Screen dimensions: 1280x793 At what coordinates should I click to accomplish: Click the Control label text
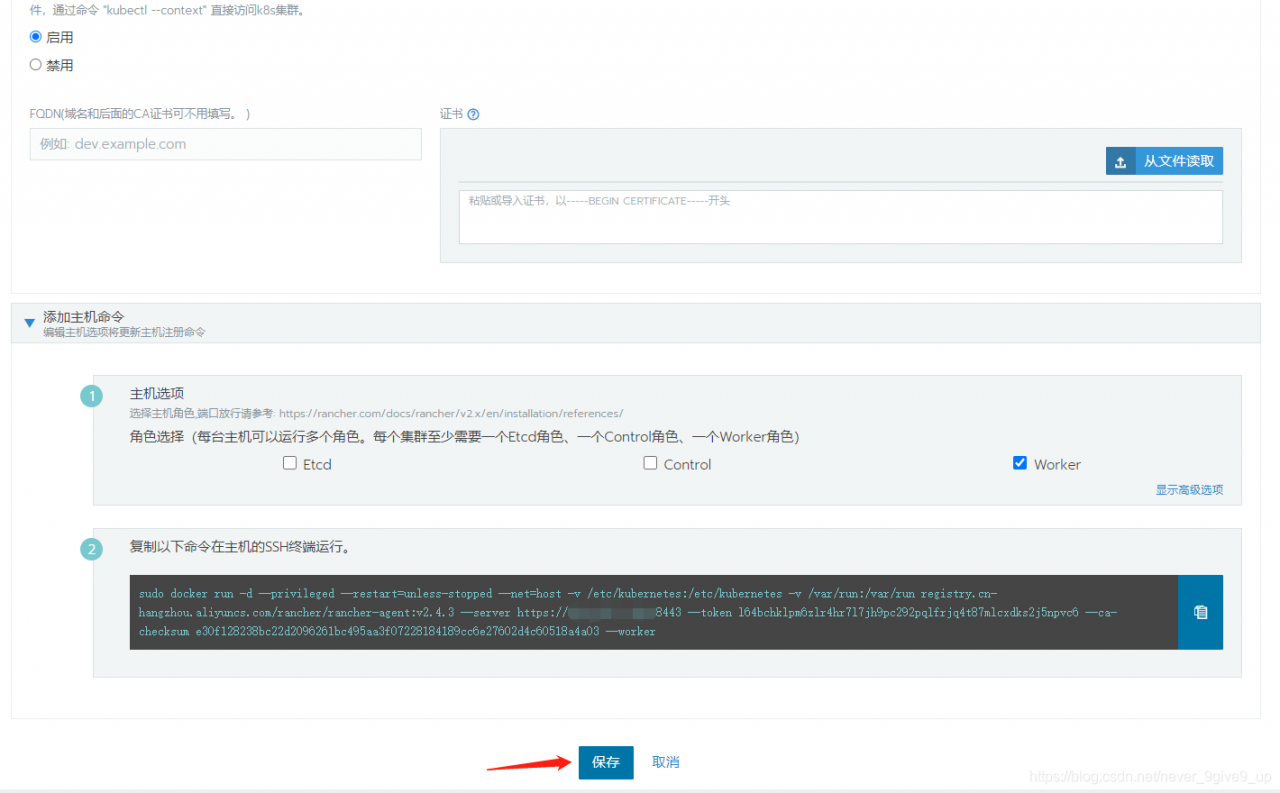tap(688, 464)
